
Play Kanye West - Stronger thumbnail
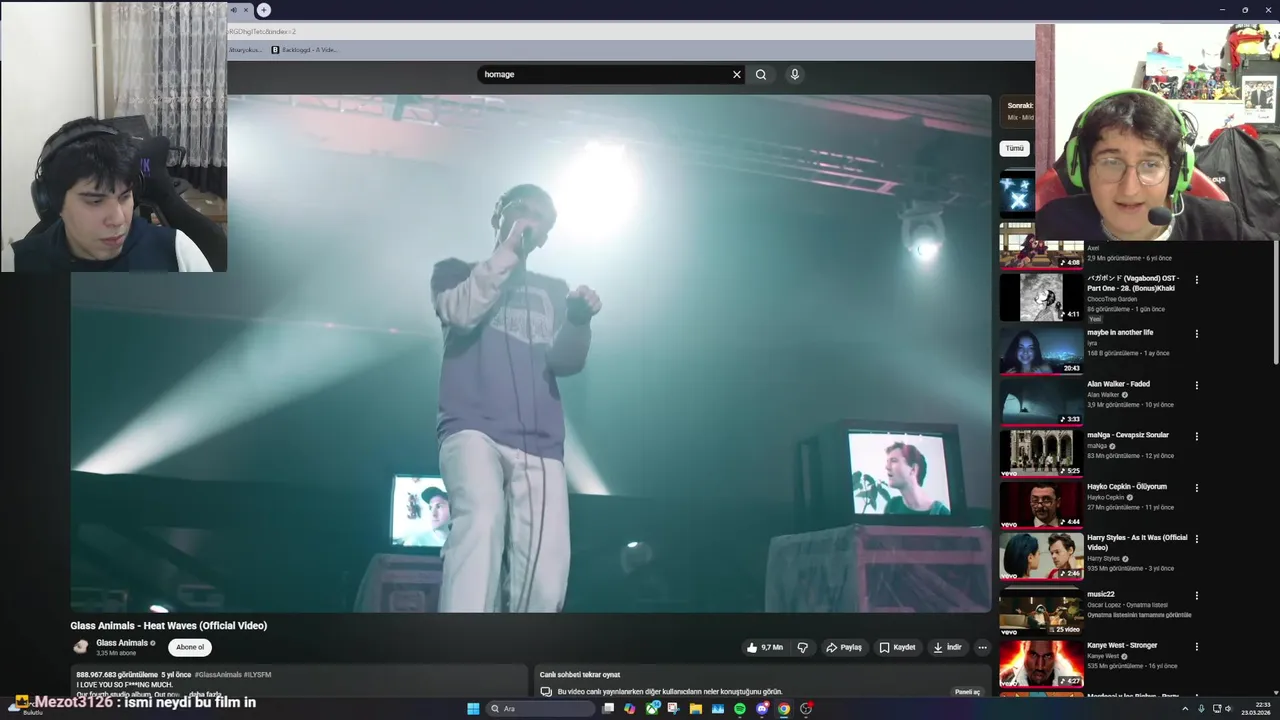[x=1041, y=663]
